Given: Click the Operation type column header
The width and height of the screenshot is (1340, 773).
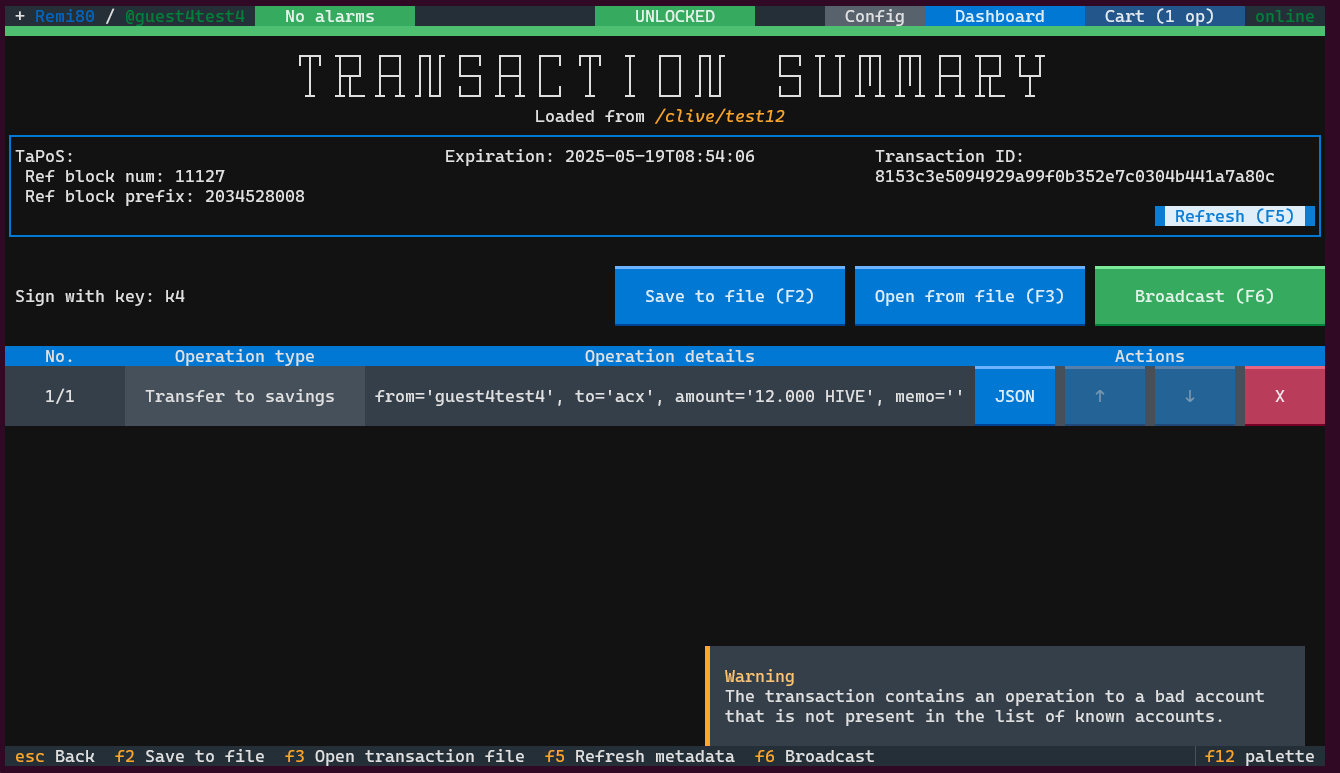Looking at the screenshot, I should (x=245, y=356).
